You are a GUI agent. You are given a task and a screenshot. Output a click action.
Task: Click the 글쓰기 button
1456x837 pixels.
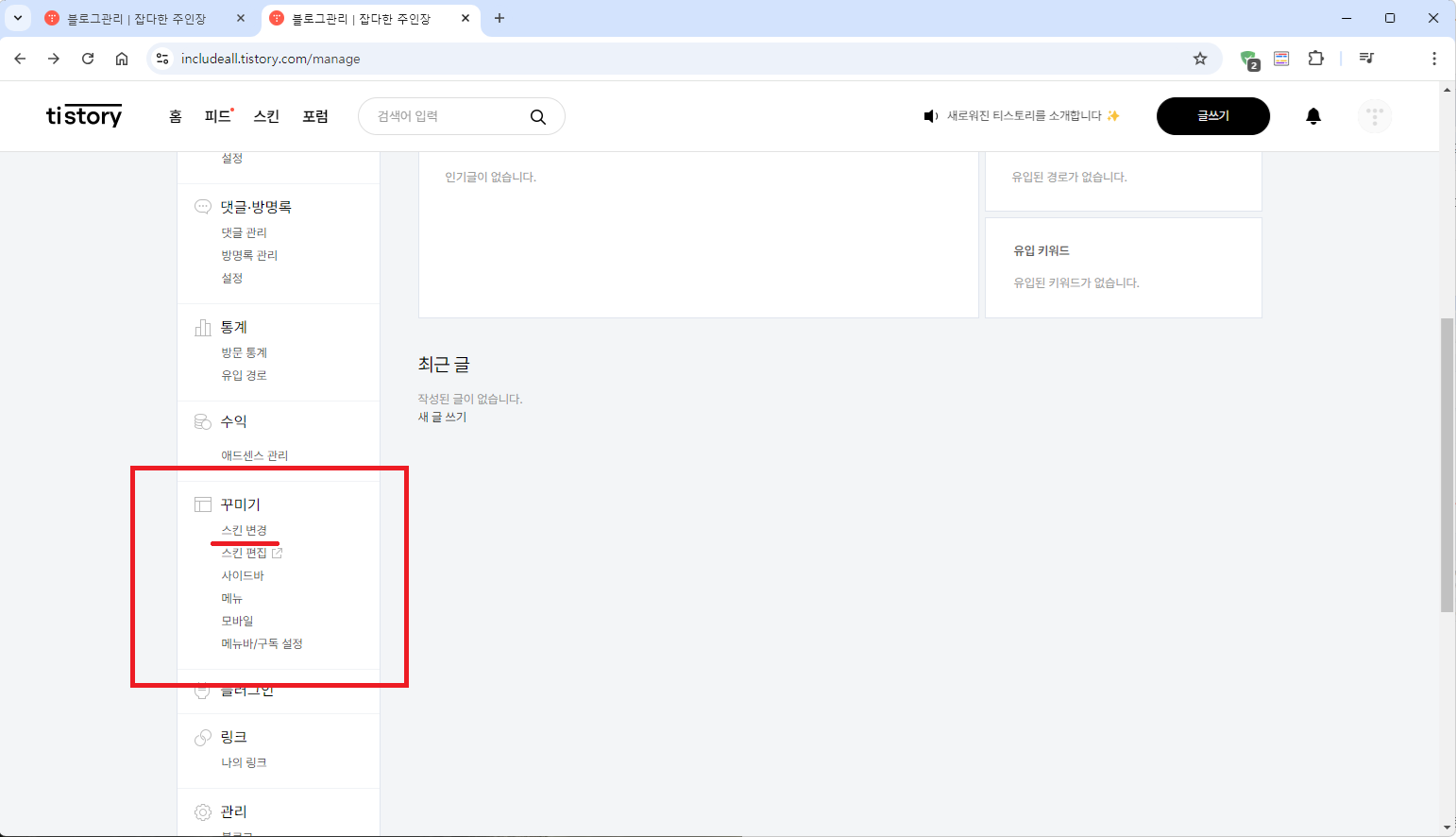pyautogui.click(x=1213, y=116)
